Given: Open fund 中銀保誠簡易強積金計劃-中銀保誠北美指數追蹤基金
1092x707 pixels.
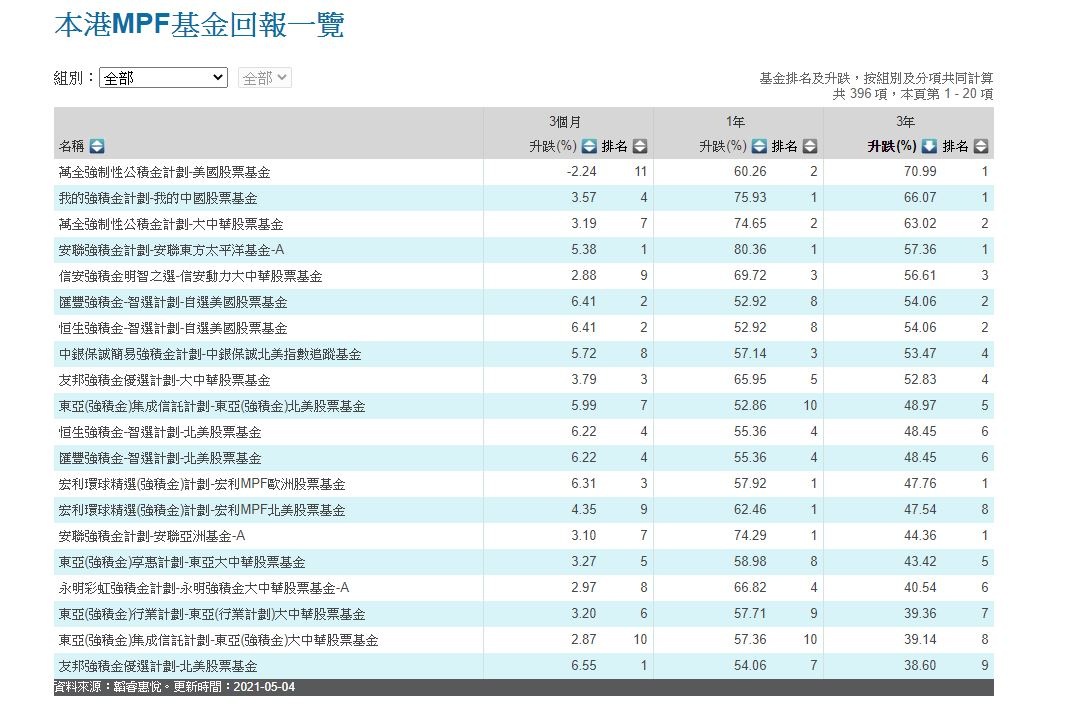Looking at the screenshot, I should [210, 355].
